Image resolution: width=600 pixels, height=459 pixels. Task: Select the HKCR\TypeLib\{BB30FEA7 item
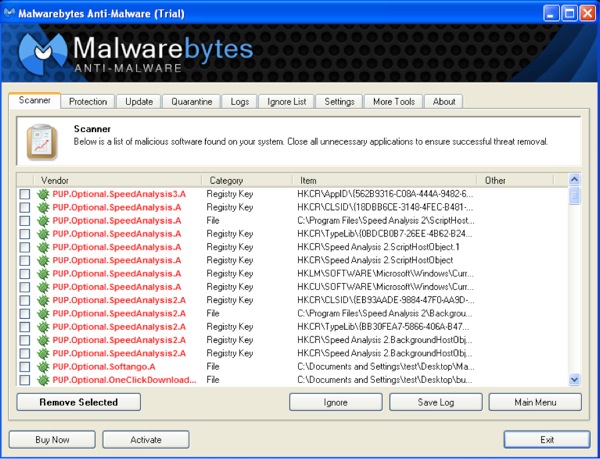(x=383, y=327)
